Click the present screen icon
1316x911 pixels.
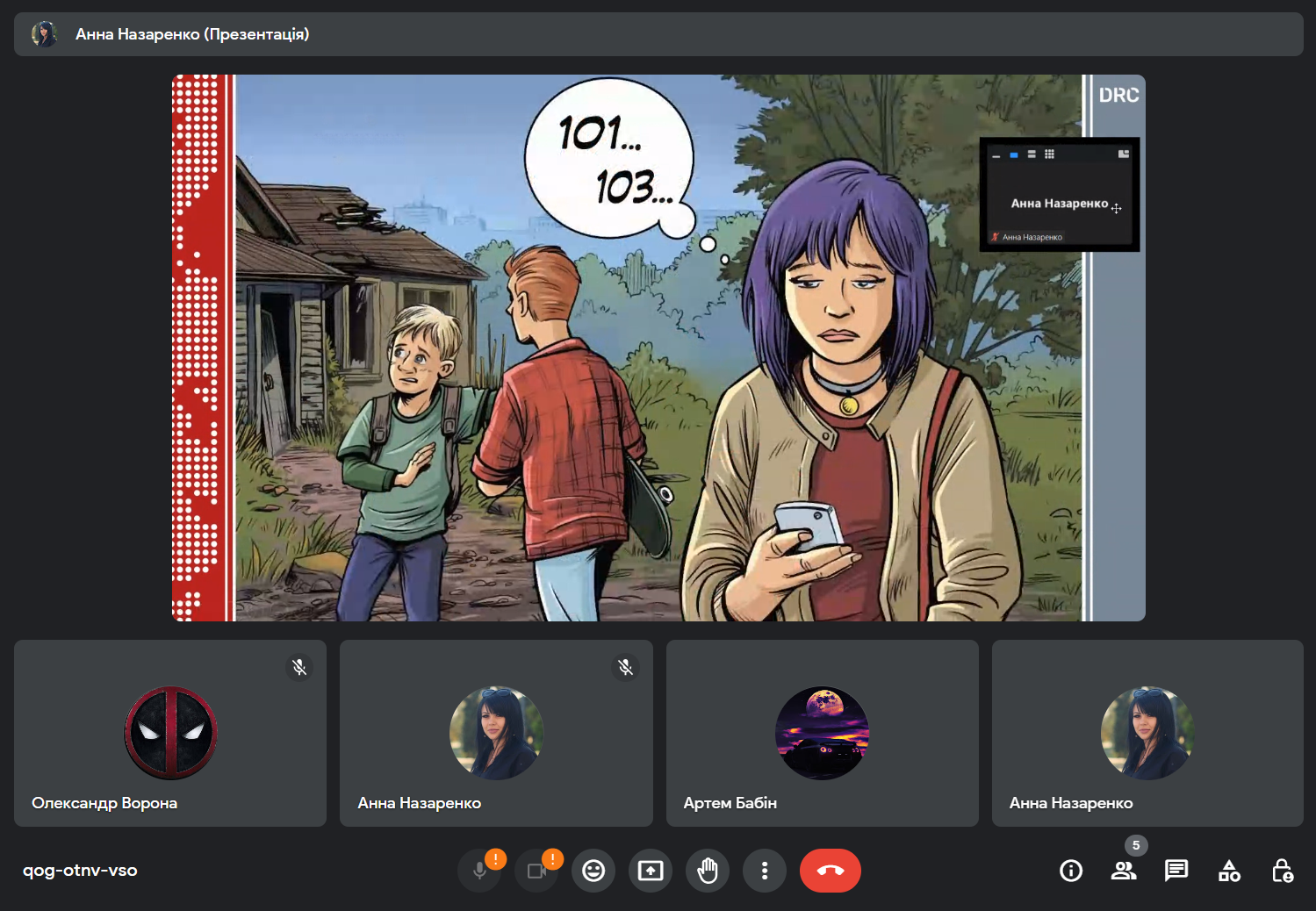click(x=651, y=871)
